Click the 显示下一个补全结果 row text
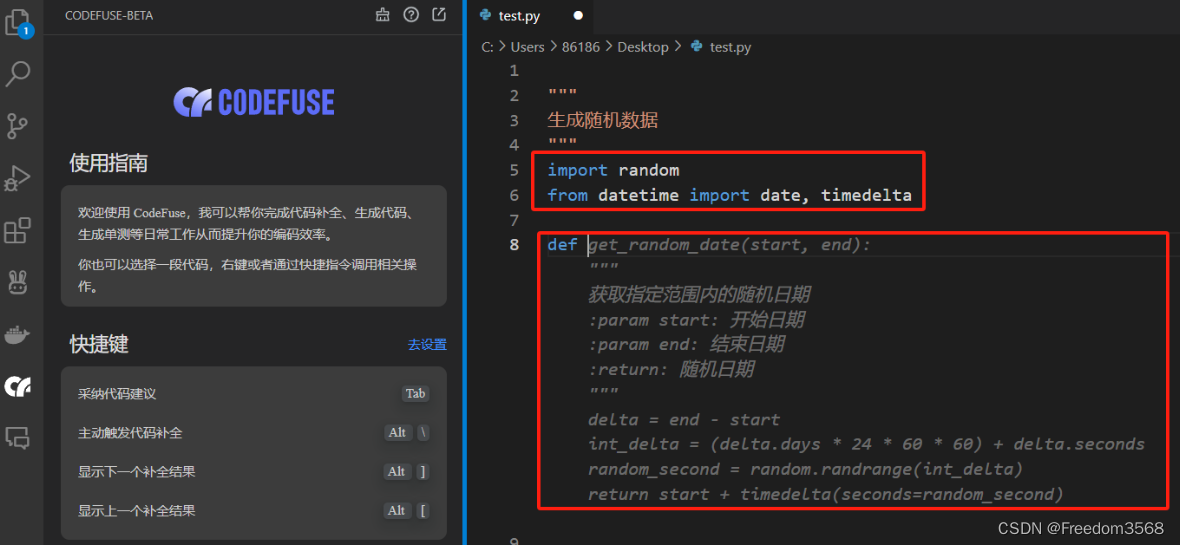This screenshot has height=545, width=1180. (136, 472)
